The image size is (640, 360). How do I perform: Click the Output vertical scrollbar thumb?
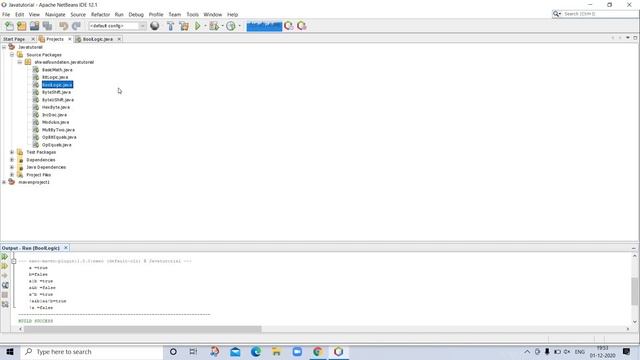(634, 291)
